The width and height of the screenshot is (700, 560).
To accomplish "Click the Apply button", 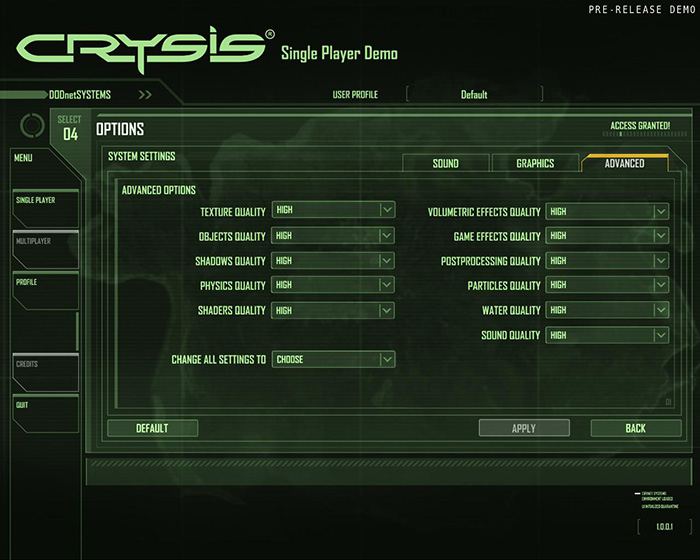I will click(524, 428).
